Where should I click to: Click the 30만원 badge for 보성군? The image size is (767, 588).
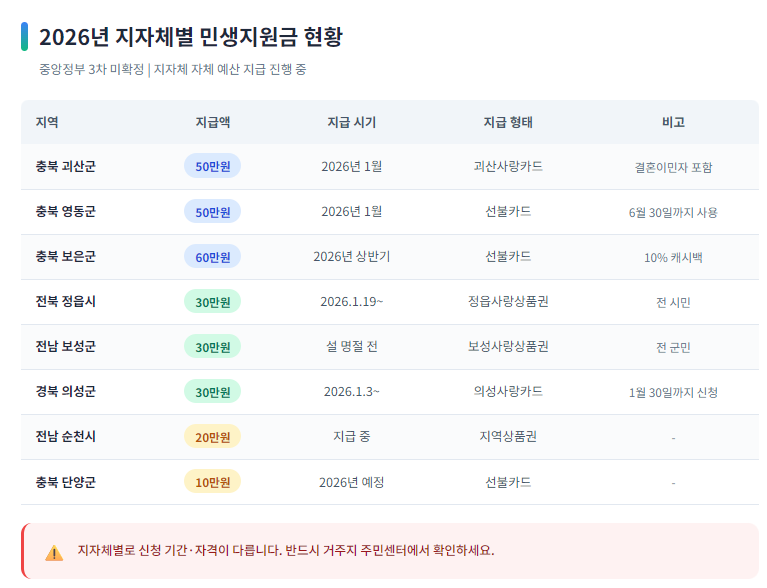pyautogui.click(x=212, y=347)
